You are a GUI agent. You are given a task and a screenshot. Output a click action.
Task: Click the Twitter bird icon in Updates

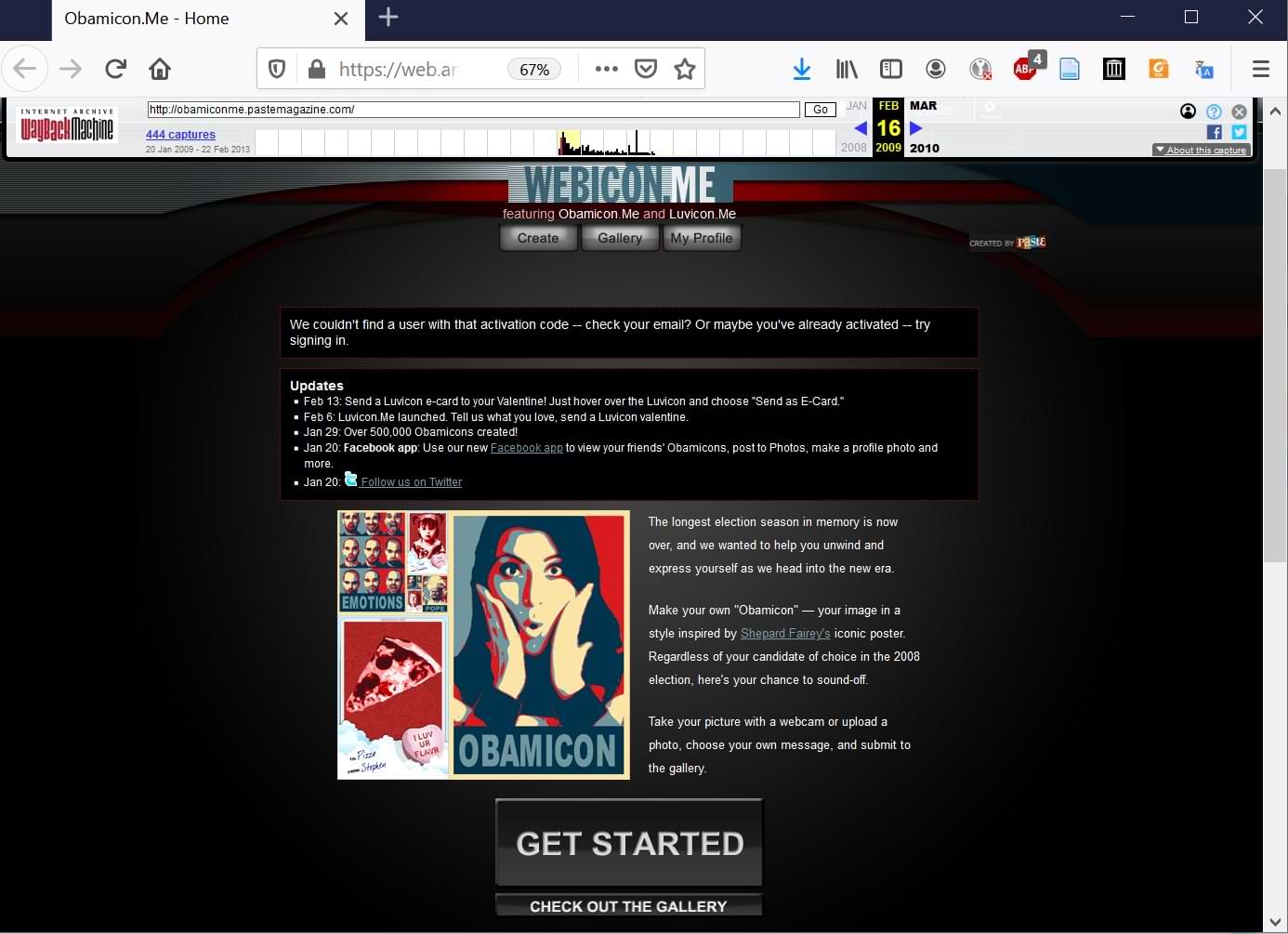pyautogui.click(x=350, y=480)
